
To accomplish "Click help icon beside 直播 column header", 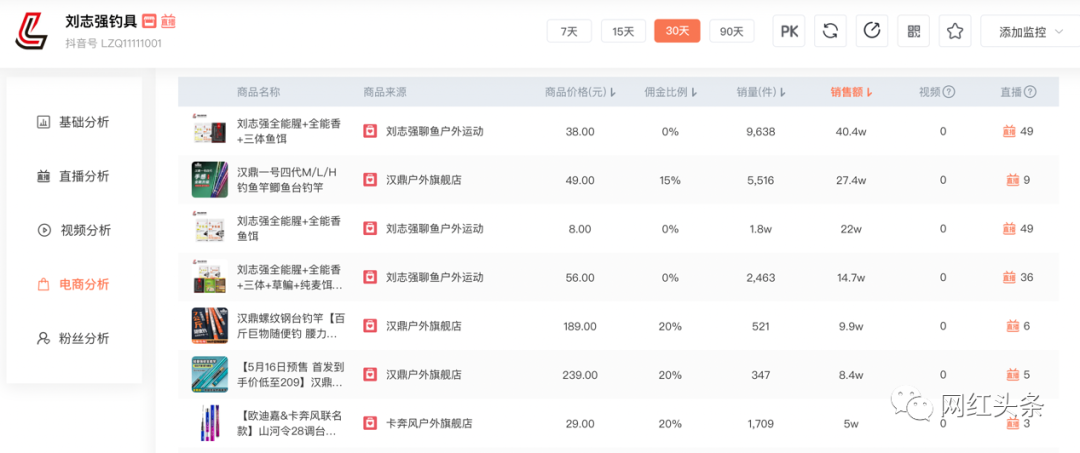I will pyautogui.click(x=1030, y=92).
